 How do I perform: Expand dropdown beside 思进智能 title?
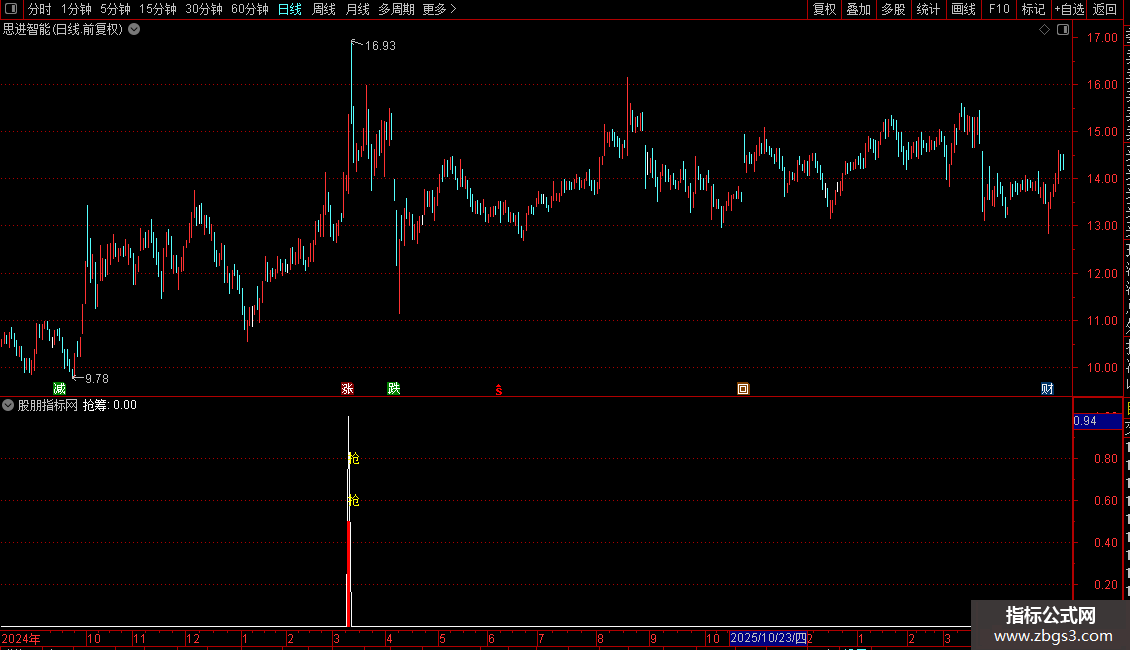click(x=134, y=30)
